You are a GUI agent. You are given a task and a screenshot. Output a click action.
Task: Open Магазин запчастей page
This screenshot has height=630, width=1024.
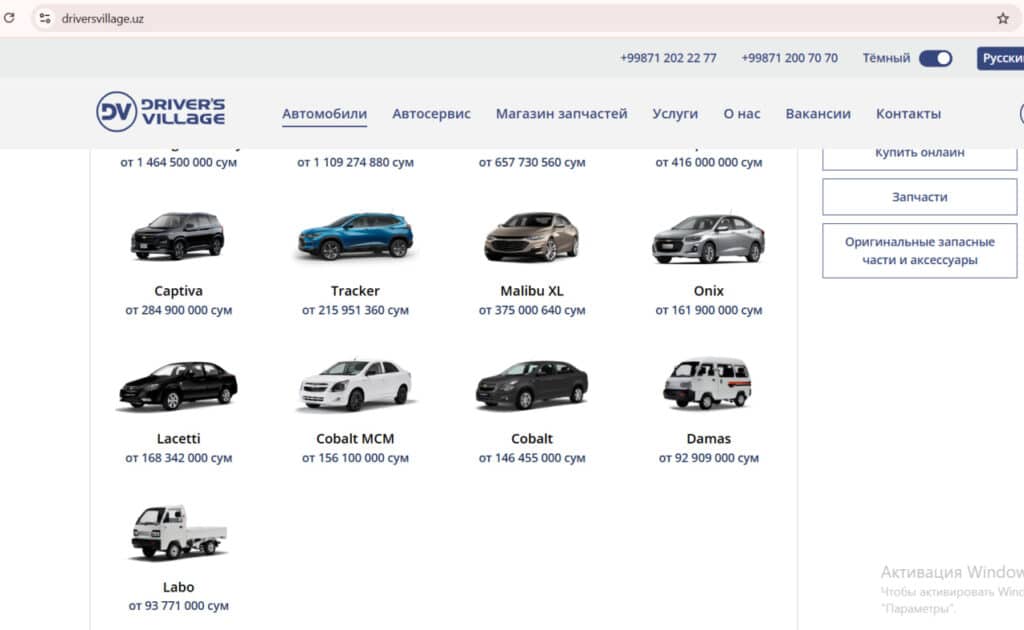pos(561,114)
